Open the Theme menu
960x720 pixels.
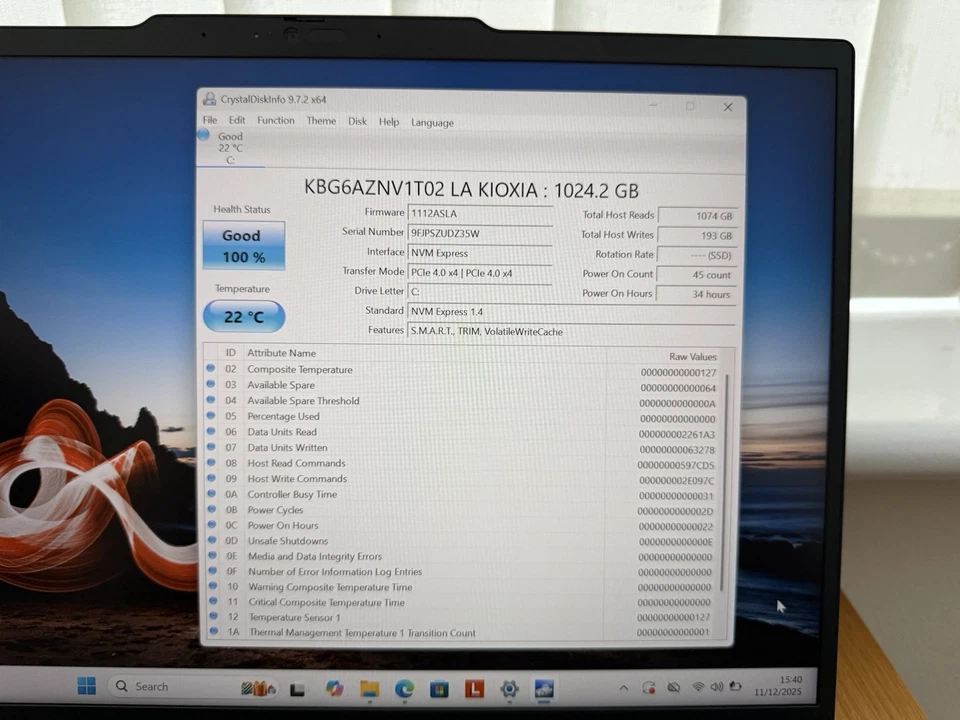321,121
